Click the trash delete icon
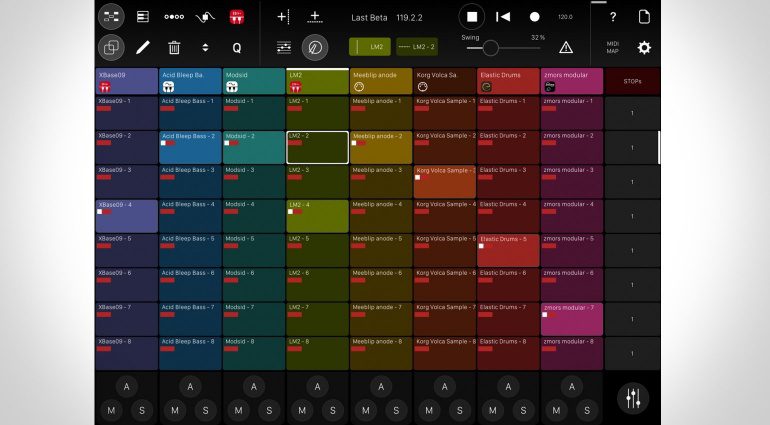770x425 pixels. pos(174,47)
